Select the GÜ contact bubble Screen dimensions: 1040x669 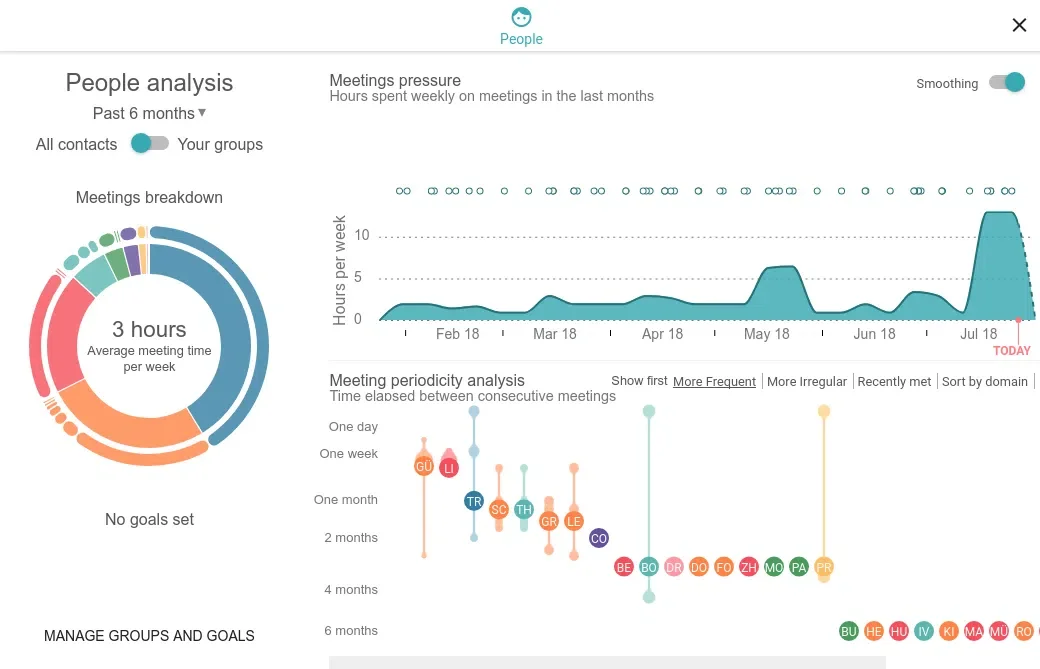click(424, 466)
